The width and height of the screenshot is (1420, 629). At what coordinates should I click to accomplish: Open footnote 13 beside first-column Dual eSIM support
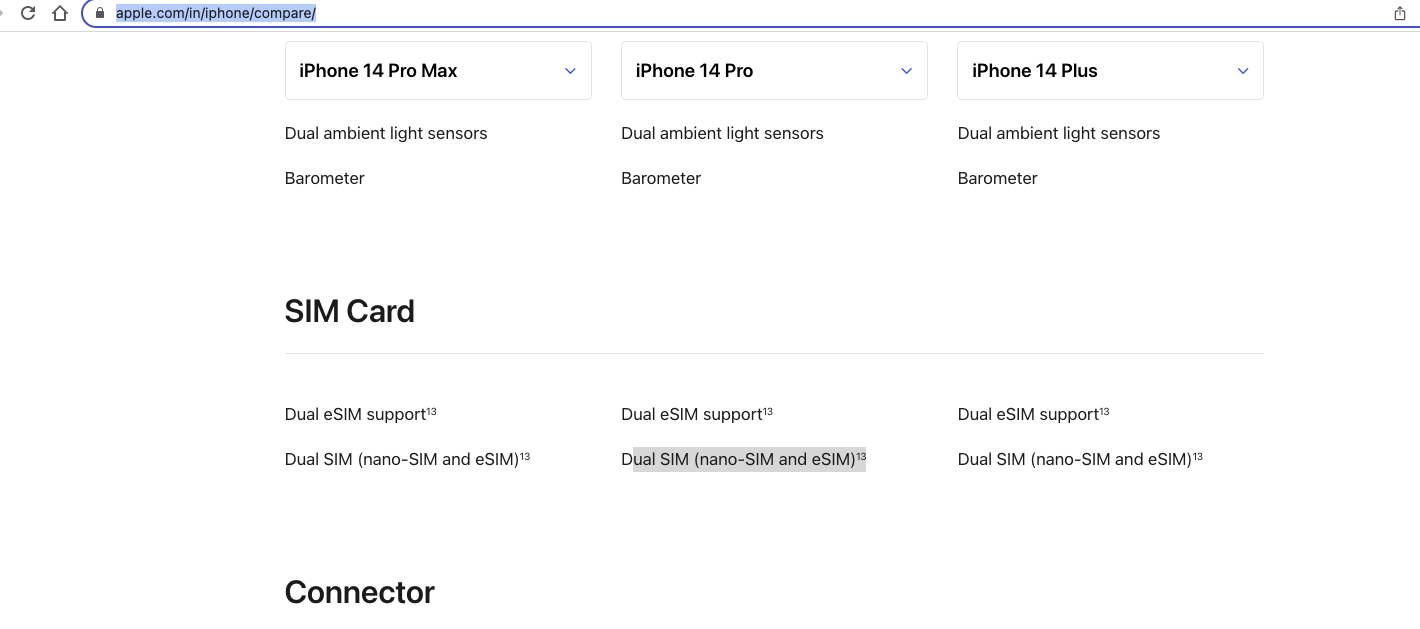(432, 411)
